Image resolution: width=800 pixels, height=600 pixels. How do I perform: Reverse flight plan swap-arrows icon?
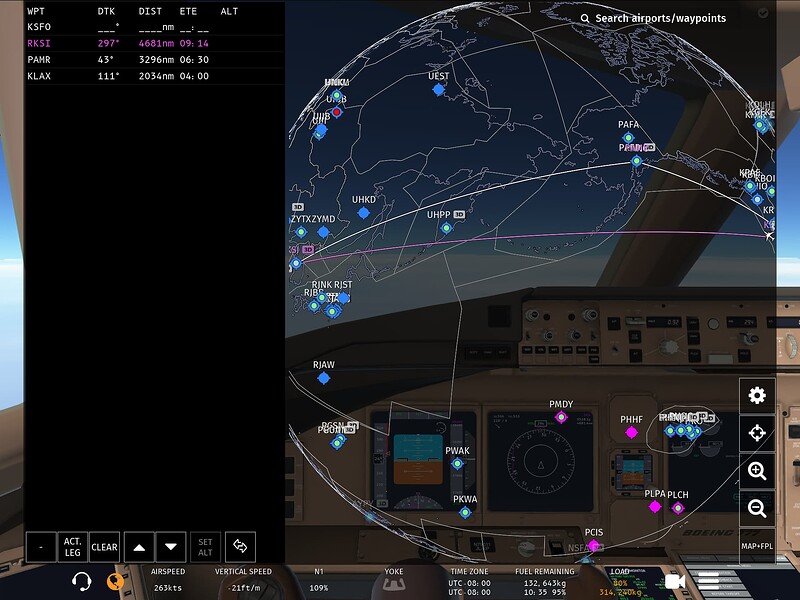point(240,547)
